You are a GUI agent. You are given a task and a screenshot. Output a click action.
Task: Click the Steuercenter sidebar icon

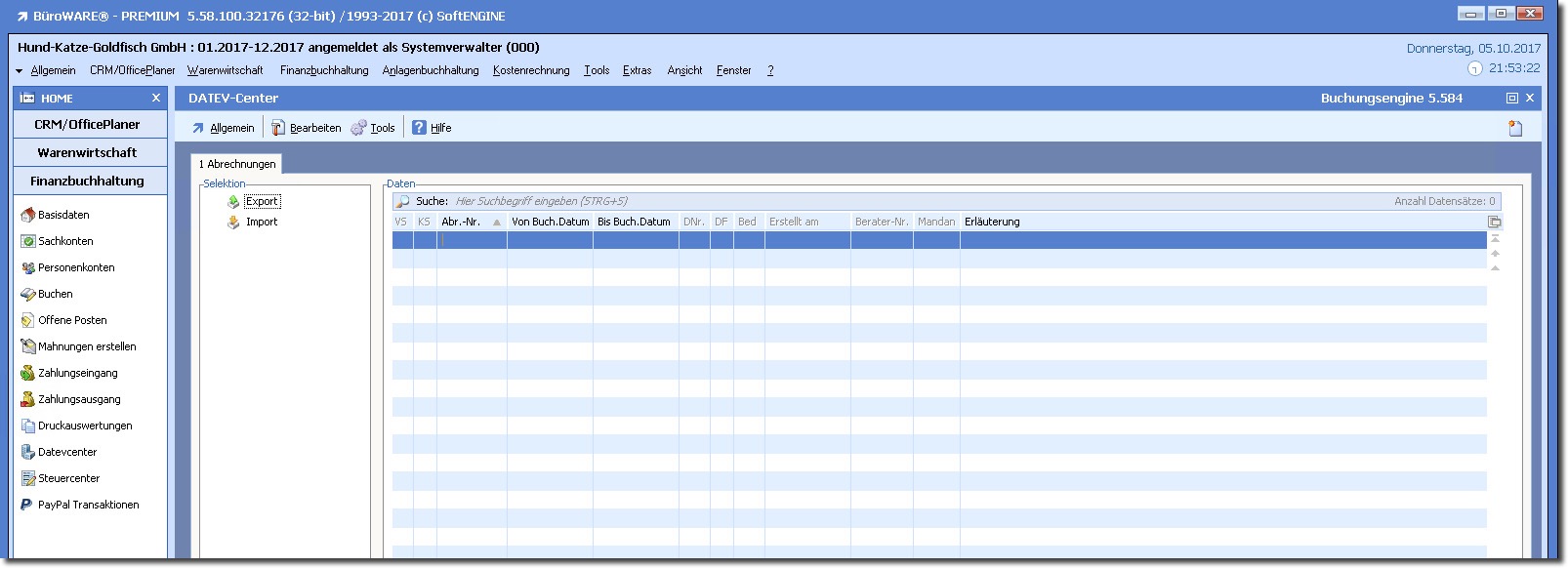point(27,478)
